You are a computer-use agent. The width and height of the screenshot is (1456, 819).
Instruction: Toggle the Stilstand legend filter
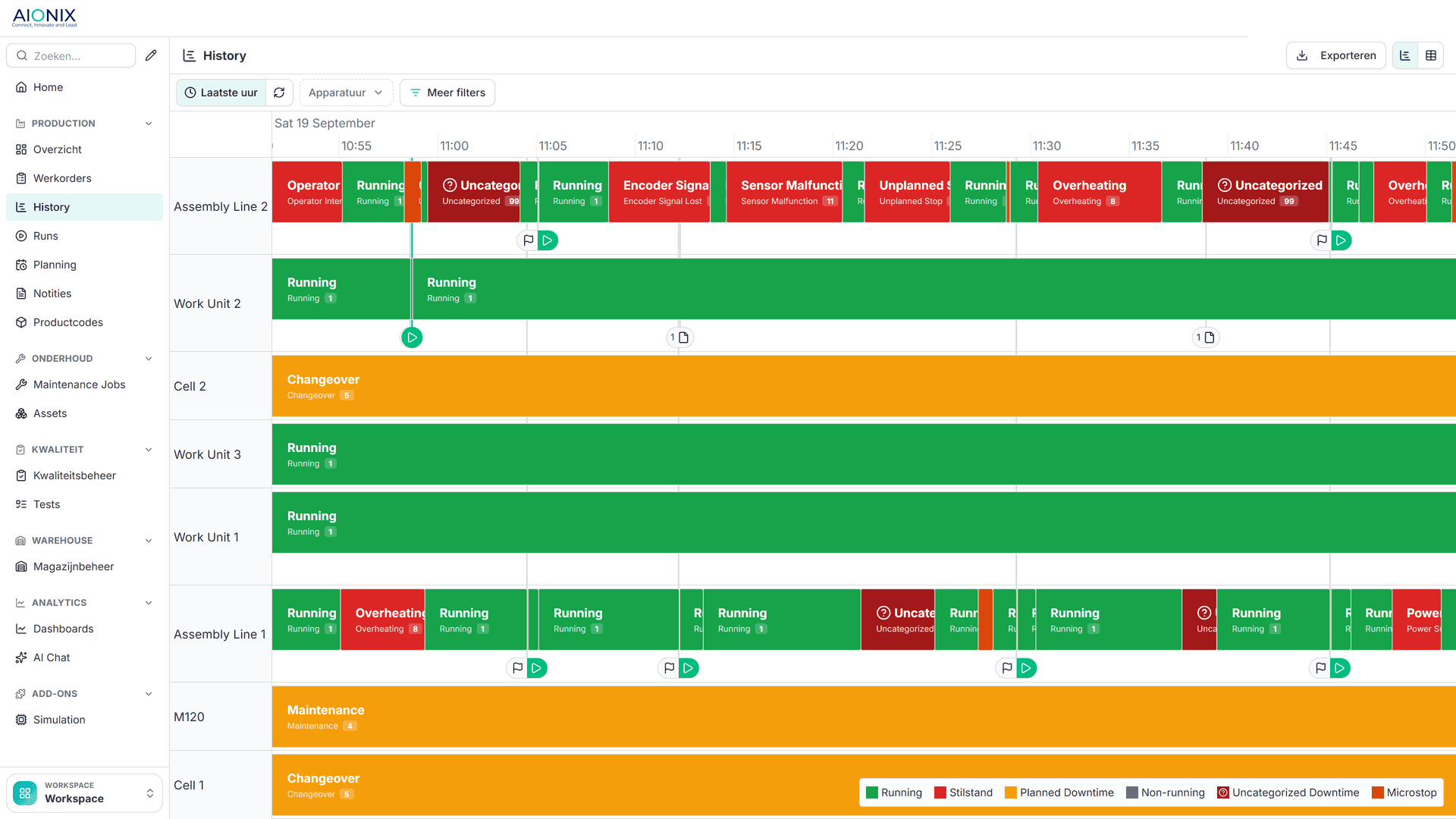pyautogui.click(x=964, y=792)
